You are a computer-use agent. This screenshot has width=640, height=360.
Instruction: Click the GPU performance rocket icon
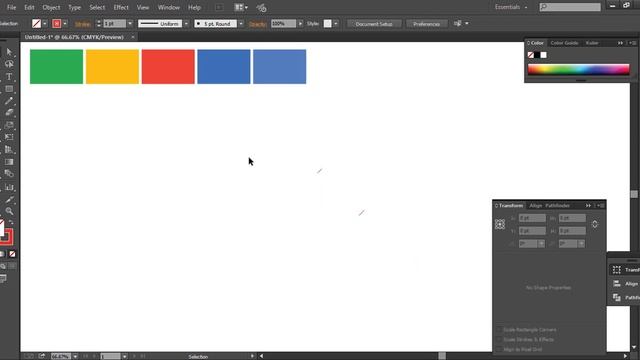(262, 8)
